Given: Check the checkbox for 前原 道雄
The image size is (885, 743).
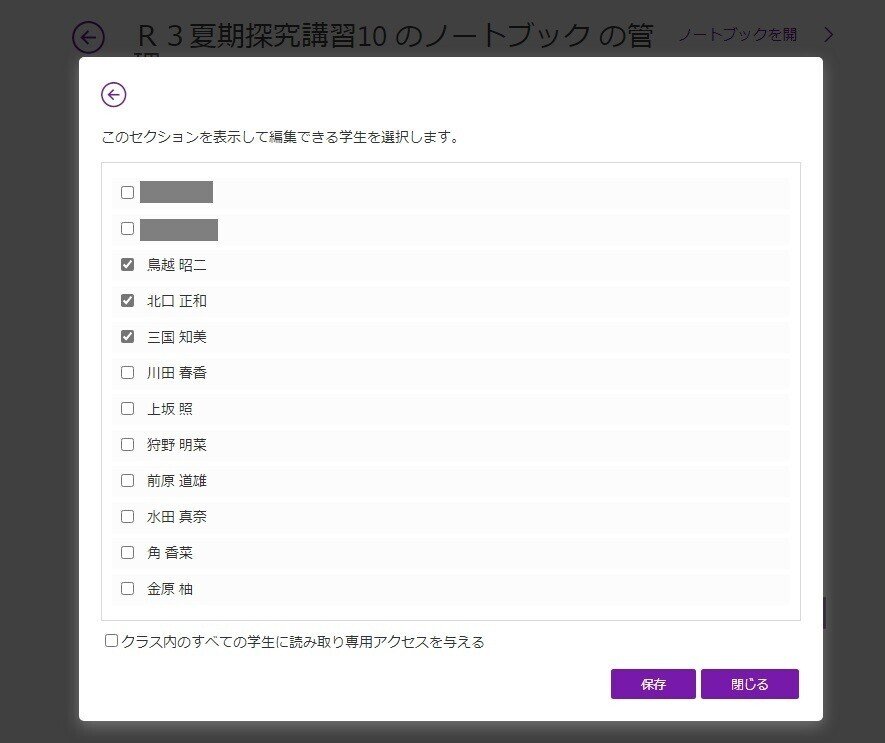Looking at the screenshot, I should pos(127,480).
